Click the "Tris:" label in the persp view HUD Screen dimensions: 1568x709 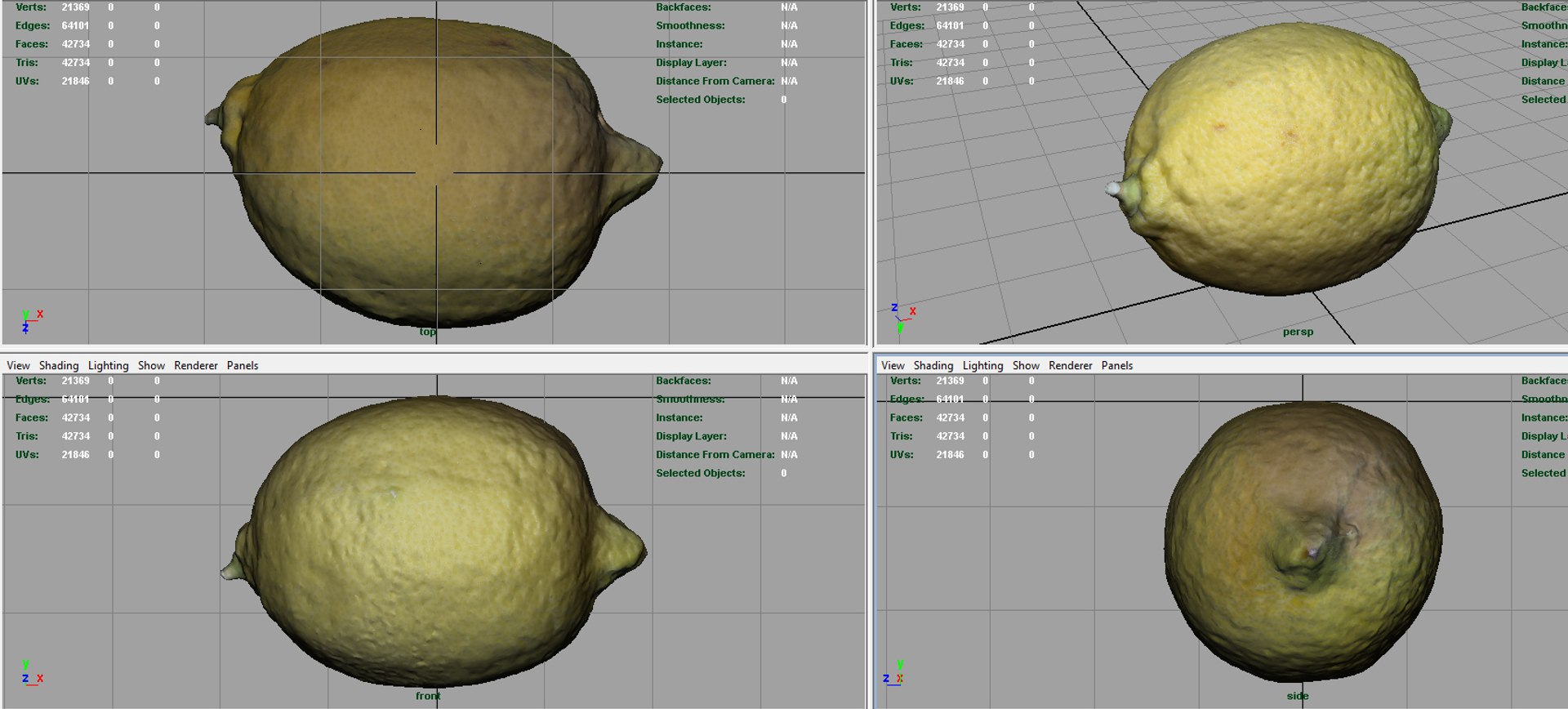click(x=902, y=63)
